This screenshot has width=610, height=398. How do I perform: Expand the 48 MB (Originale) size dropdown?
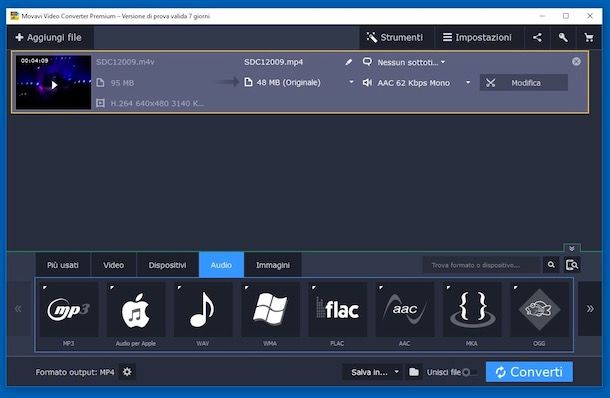(x=351, y=82)
